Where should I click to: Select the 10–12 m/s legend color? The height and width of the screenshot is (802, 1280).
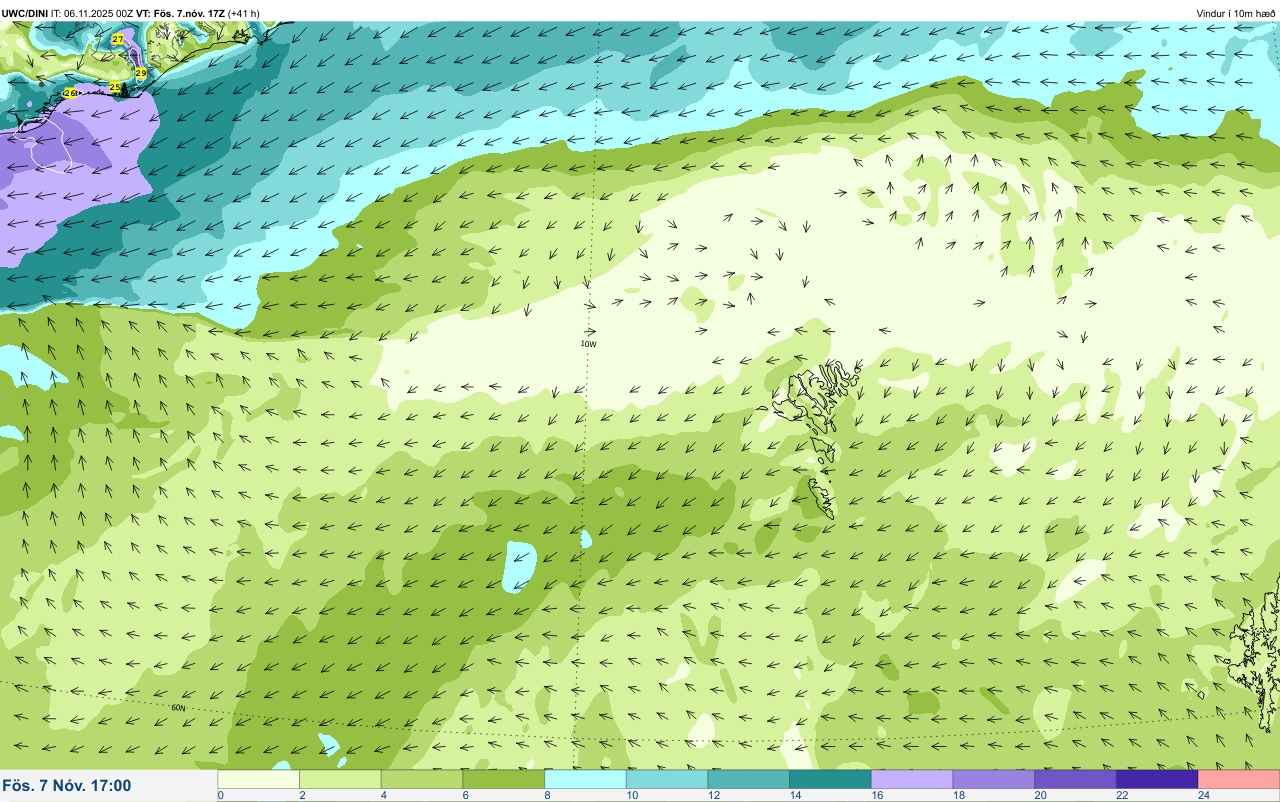667,779
